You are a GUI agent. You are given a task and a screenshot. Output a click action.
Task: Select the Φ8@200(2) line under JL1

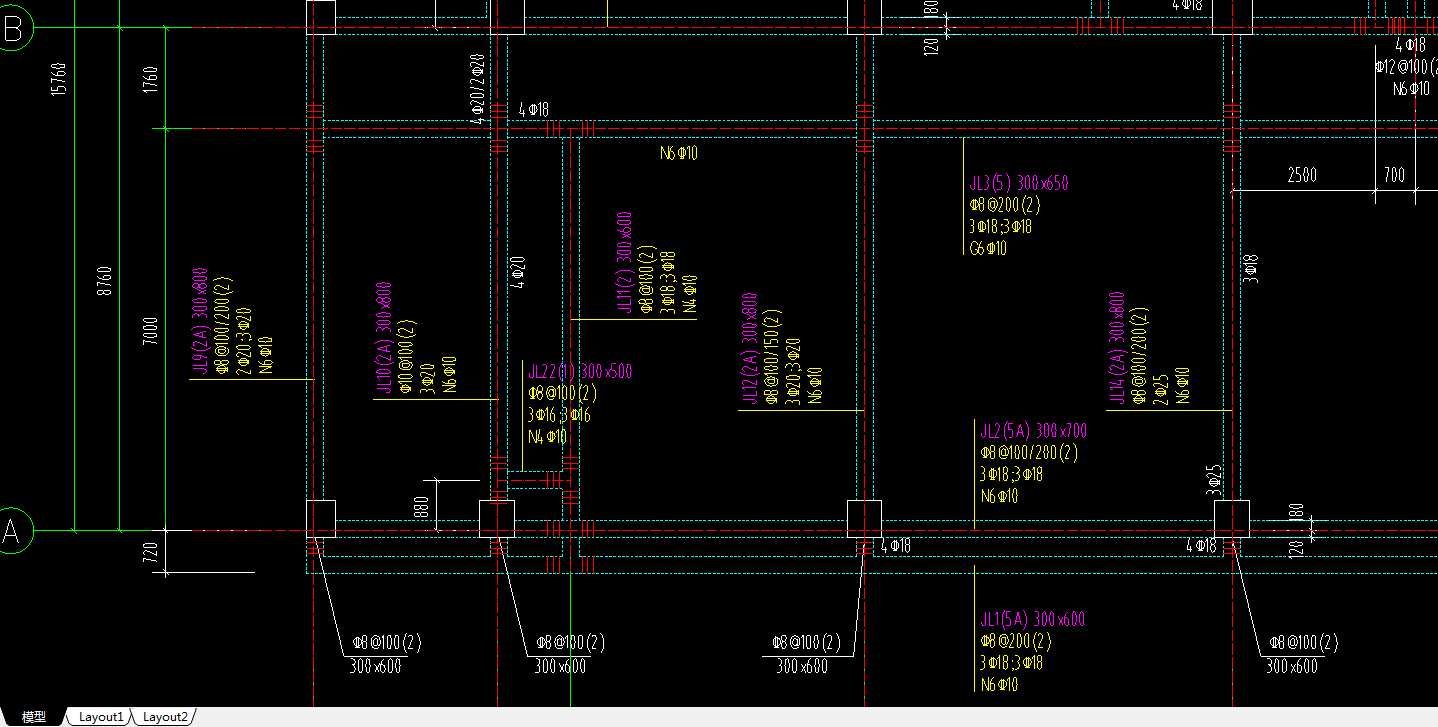[1016, 641]
